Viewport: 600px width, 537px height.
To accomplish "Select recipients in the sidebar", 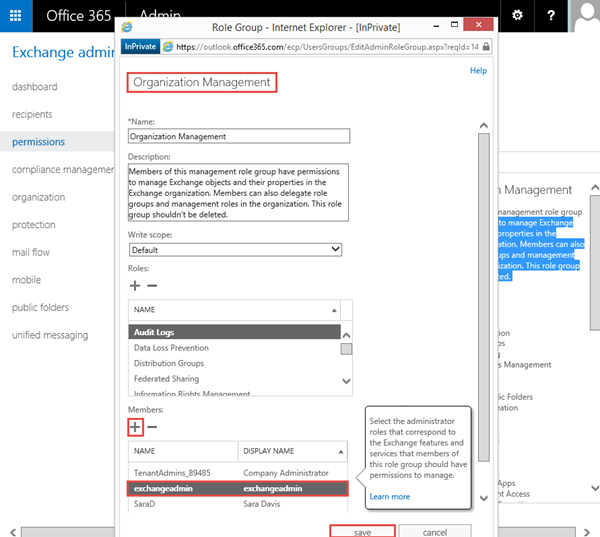I will click(x=32, y=114).
